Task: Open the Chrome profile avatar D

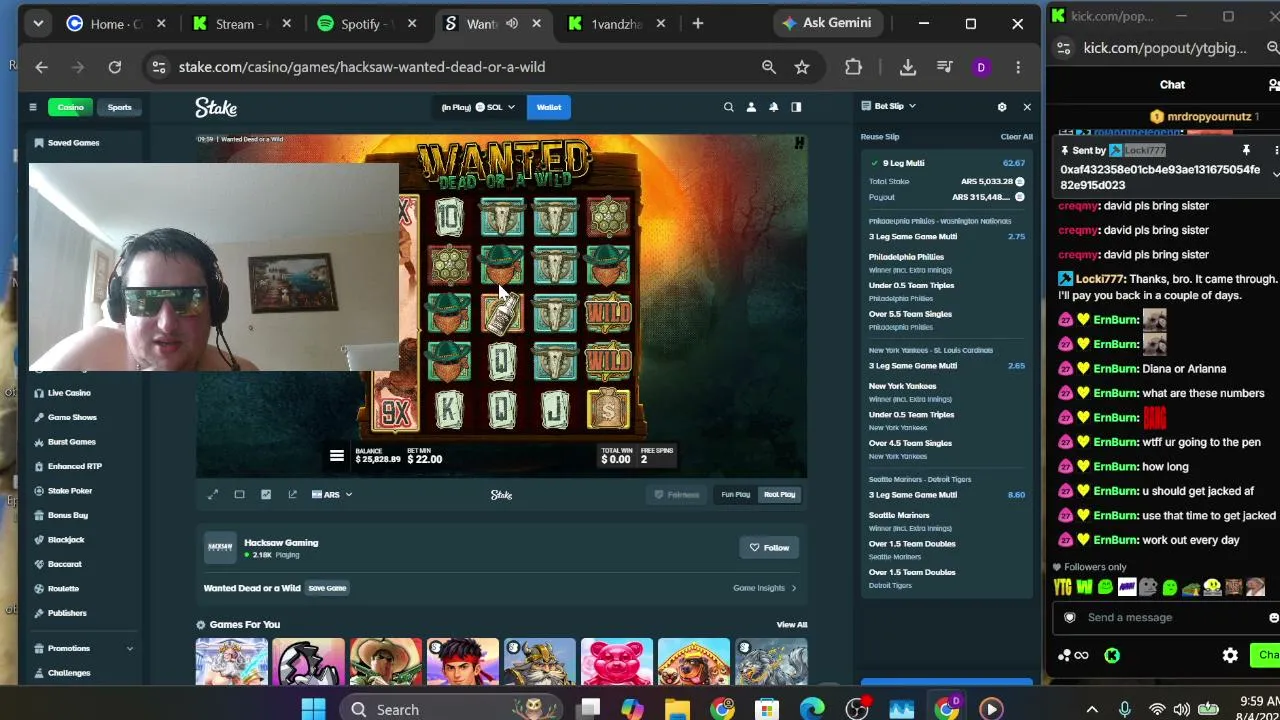Action: 981,67
